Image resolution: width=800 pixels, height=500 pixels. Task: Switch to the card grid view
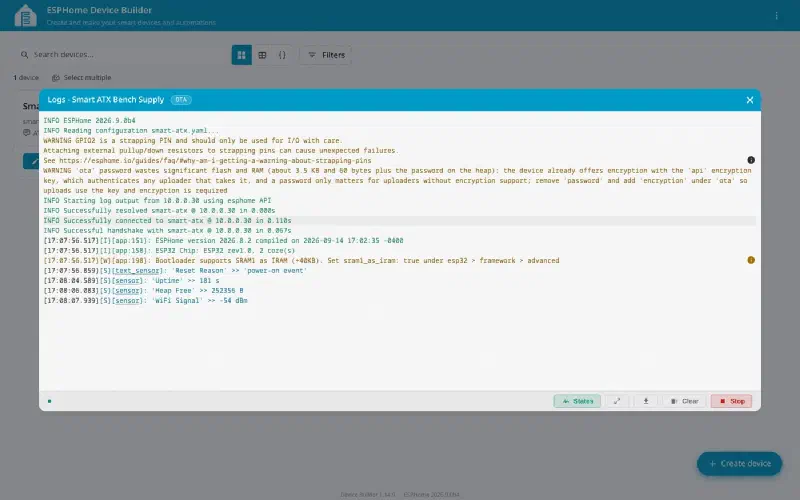(242, 55)
